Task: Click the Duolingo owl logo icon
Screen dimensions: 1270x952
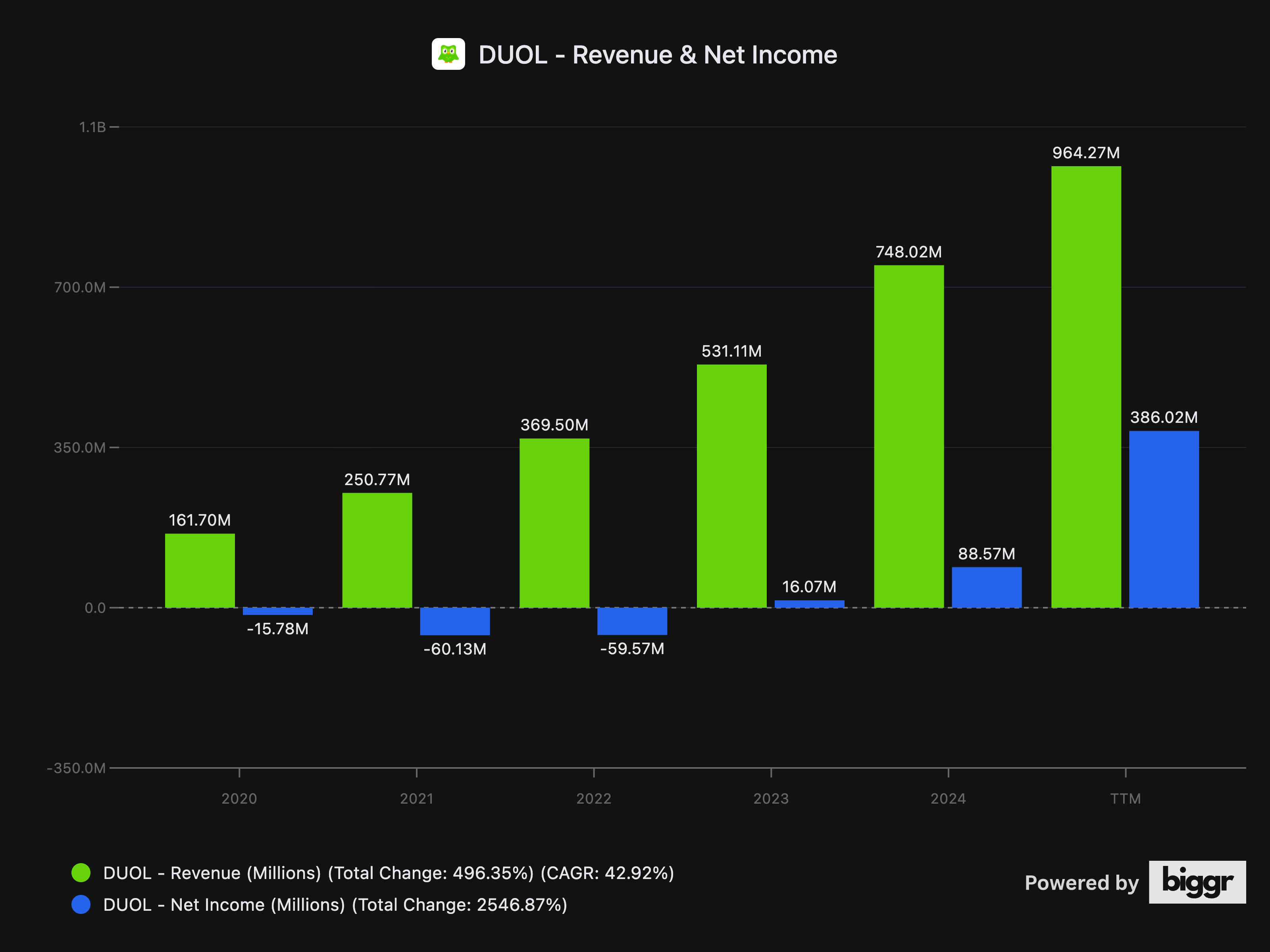Action: pyautogui.click(x=448, y=54)
